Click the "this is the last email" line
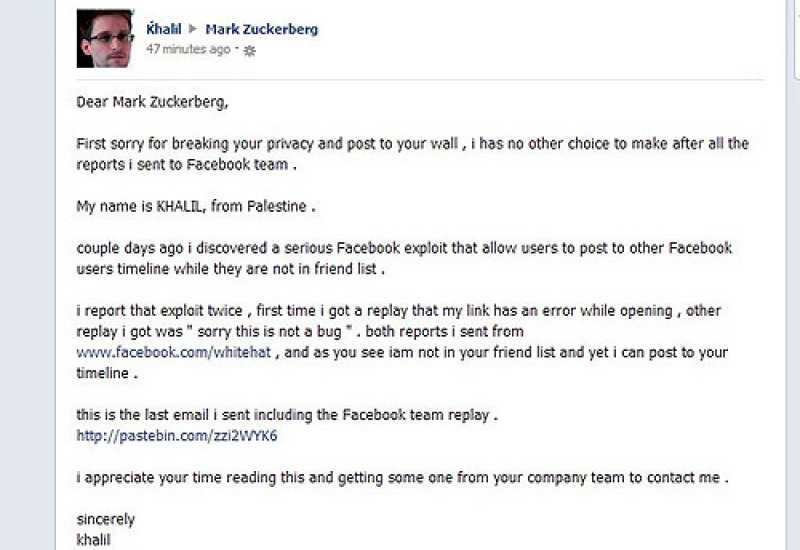Screen dimensions: 800x550 click(x=286, y=414)
